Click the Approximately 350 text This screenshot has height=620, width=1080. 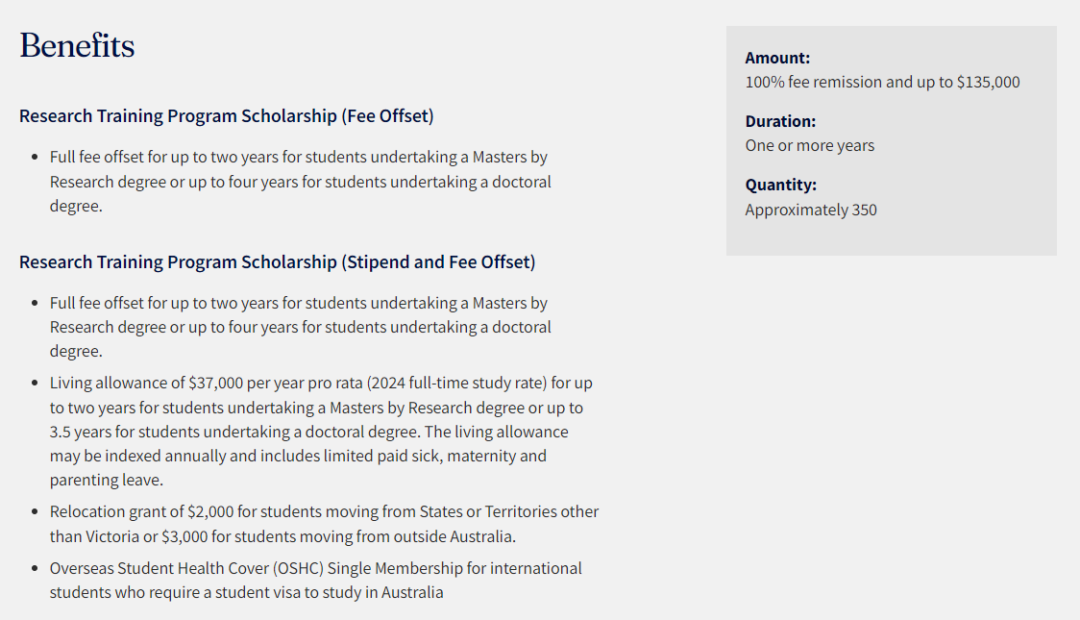click(810, 210)
